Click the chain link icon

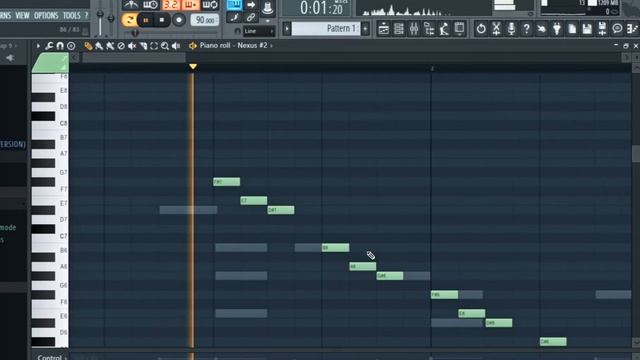[251, 18]
